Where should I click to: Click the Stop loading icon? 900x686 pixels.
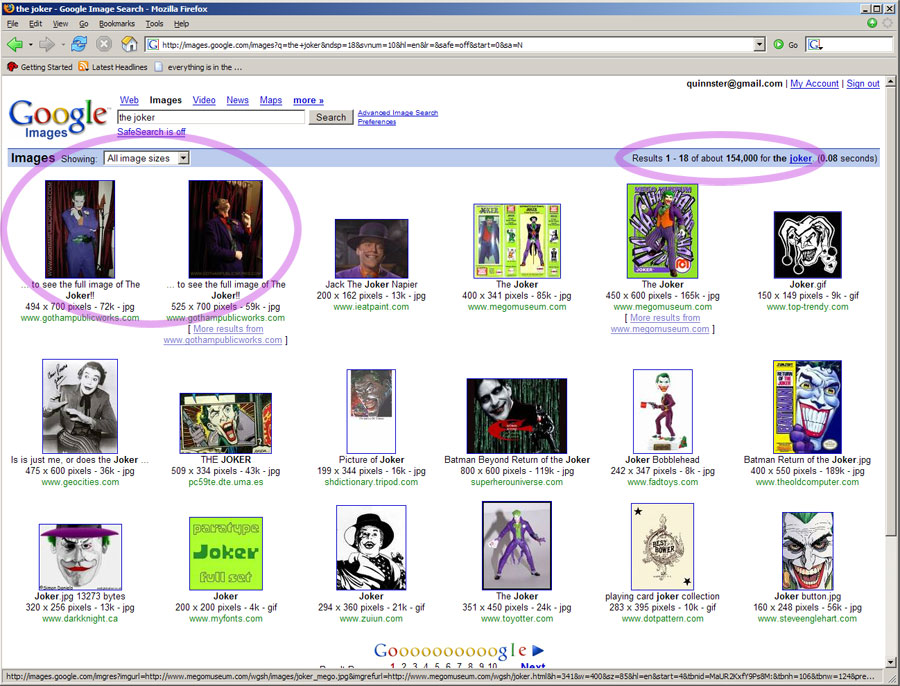104,44
